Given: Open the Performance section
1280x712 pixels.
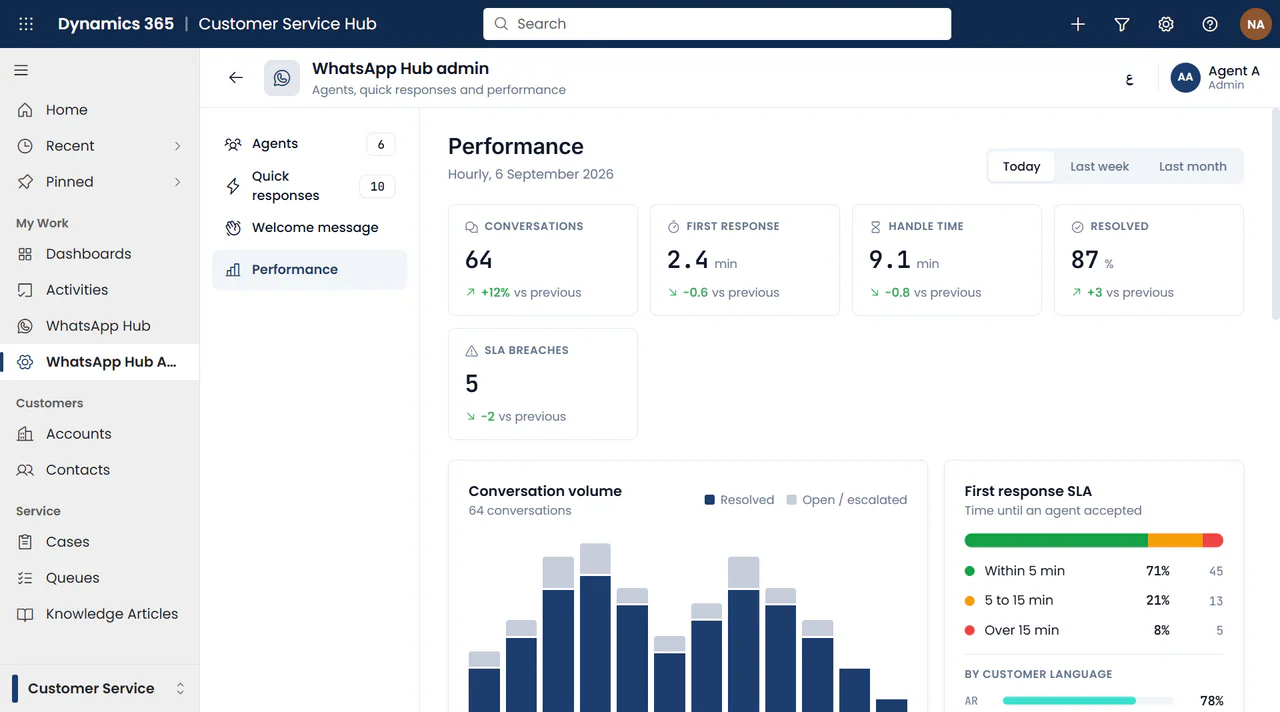Looking at the screenshot, I should click(x=309, y=270).
